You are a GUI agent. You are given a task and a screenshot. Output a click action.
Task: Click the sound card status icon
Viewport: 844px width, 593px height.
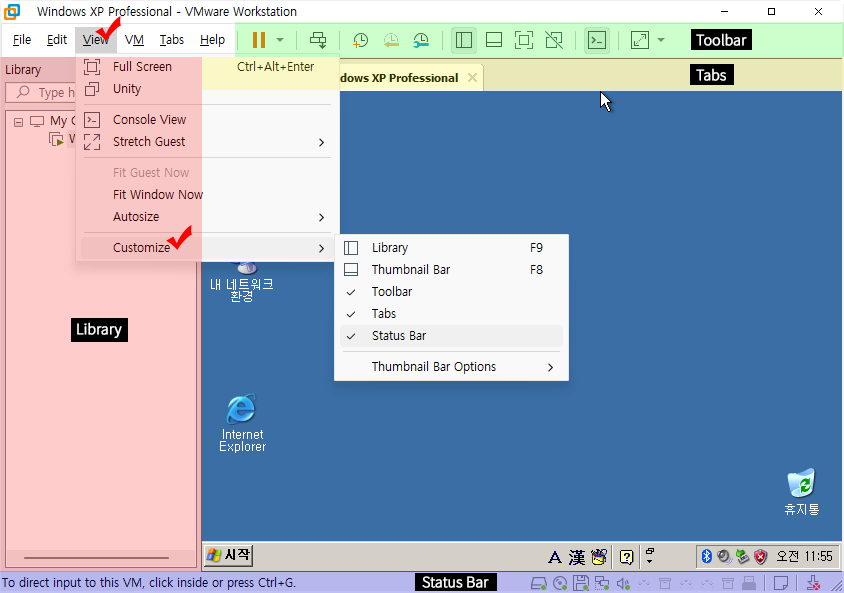click(623, 583)
